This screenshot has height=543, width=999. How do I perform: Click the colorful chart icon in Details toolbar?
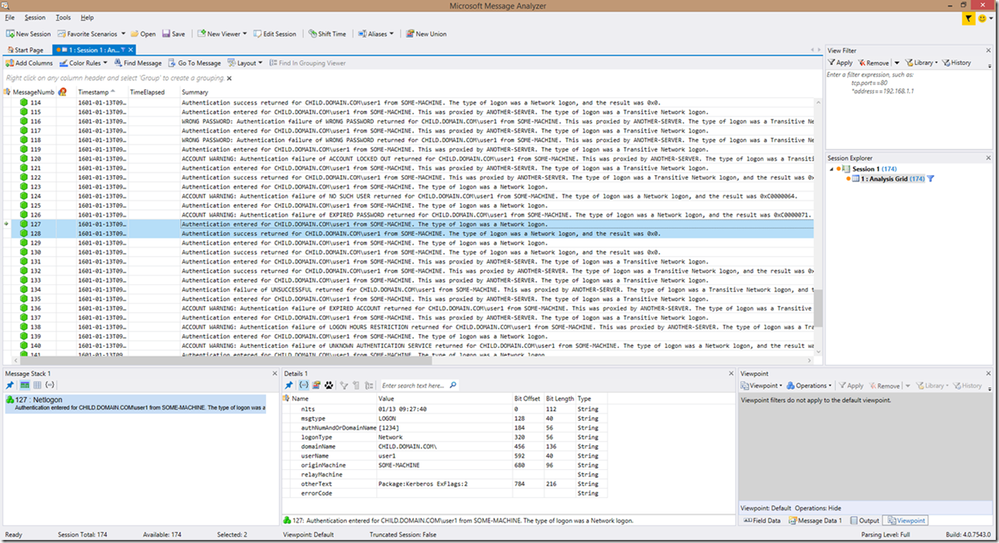click(x=316, y=385)
